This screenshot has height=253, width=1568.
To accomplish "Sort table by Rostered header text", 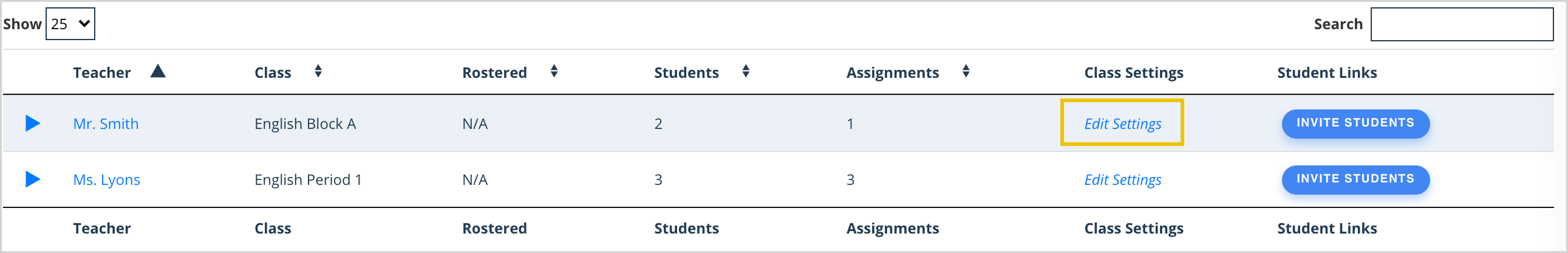I will (x=494, y=72).
